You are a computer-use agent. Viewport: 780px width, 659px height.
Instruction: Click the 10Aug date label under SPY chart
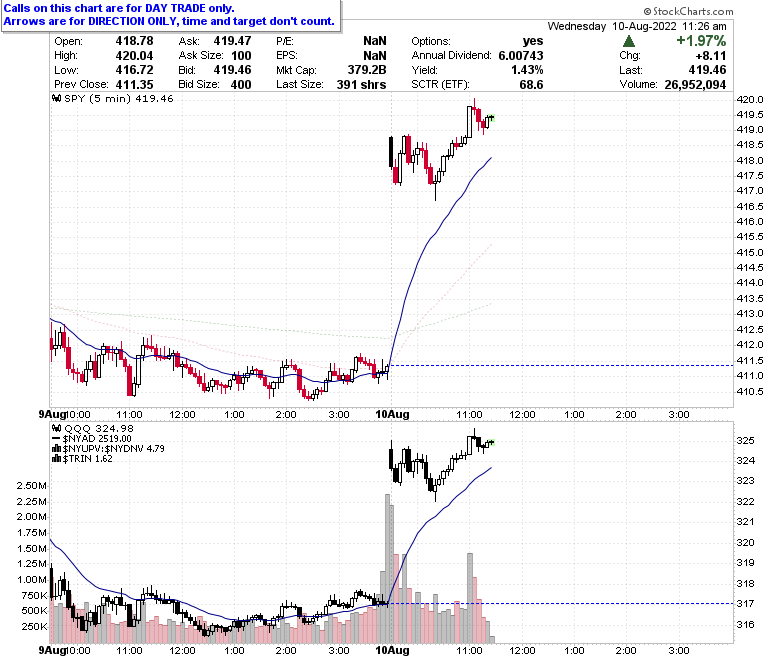pos(392,414)
